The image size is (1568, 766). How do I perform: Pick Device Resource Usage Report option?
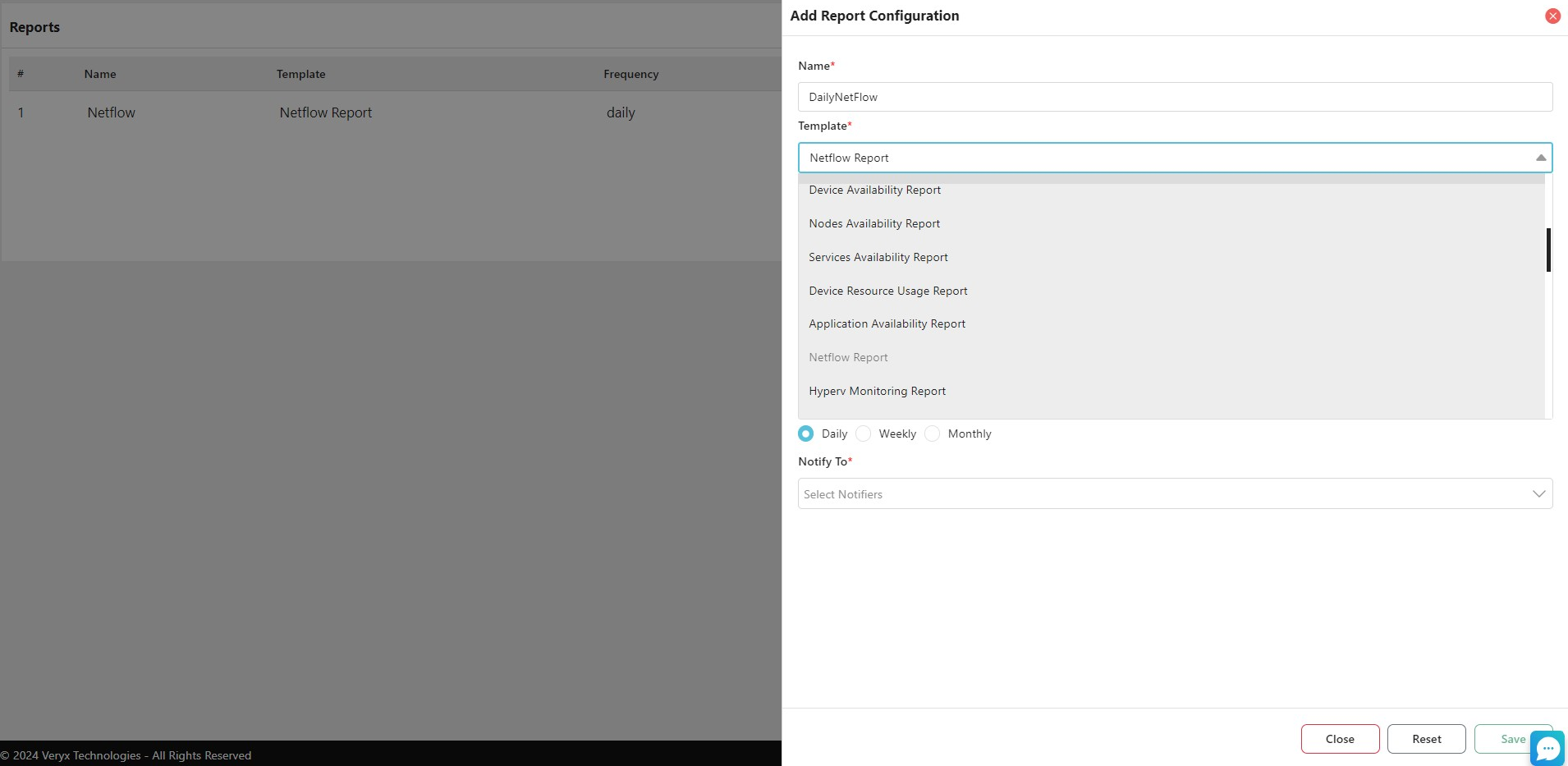tap(887, 291)
